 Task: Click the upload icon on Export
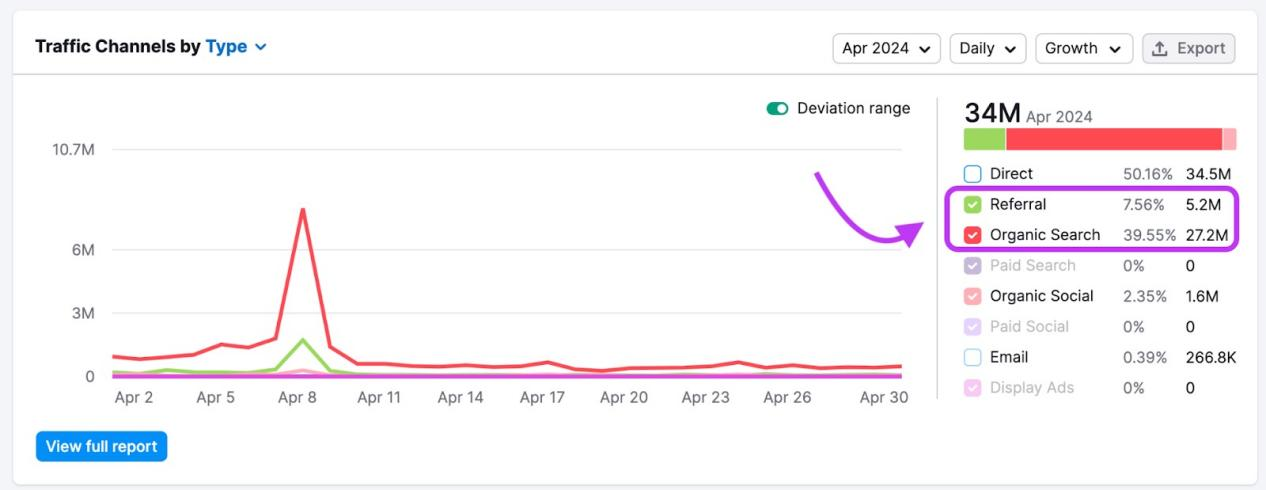coord(1160,48)
